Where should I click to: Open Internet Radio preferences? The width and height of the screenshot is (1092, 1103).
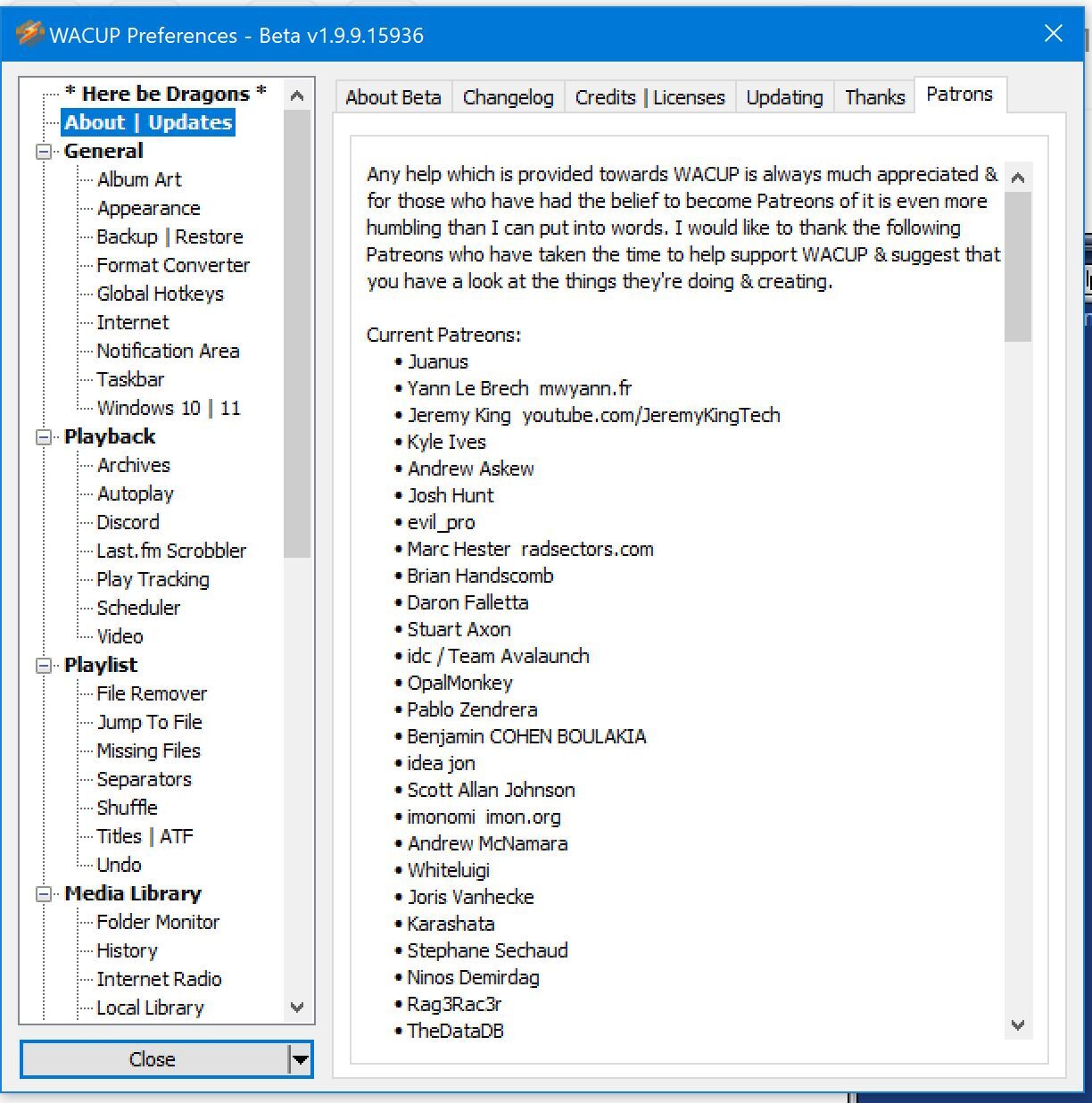[159, 979]
